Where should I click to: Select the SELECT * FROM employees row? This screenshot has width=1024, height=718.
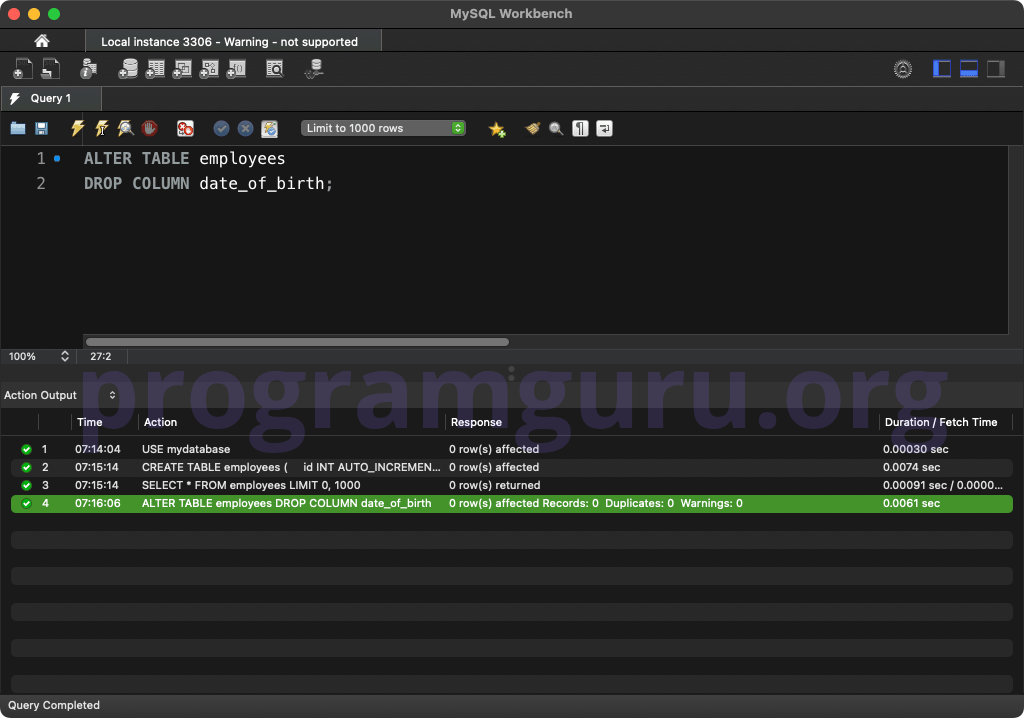tap(512, 485)
